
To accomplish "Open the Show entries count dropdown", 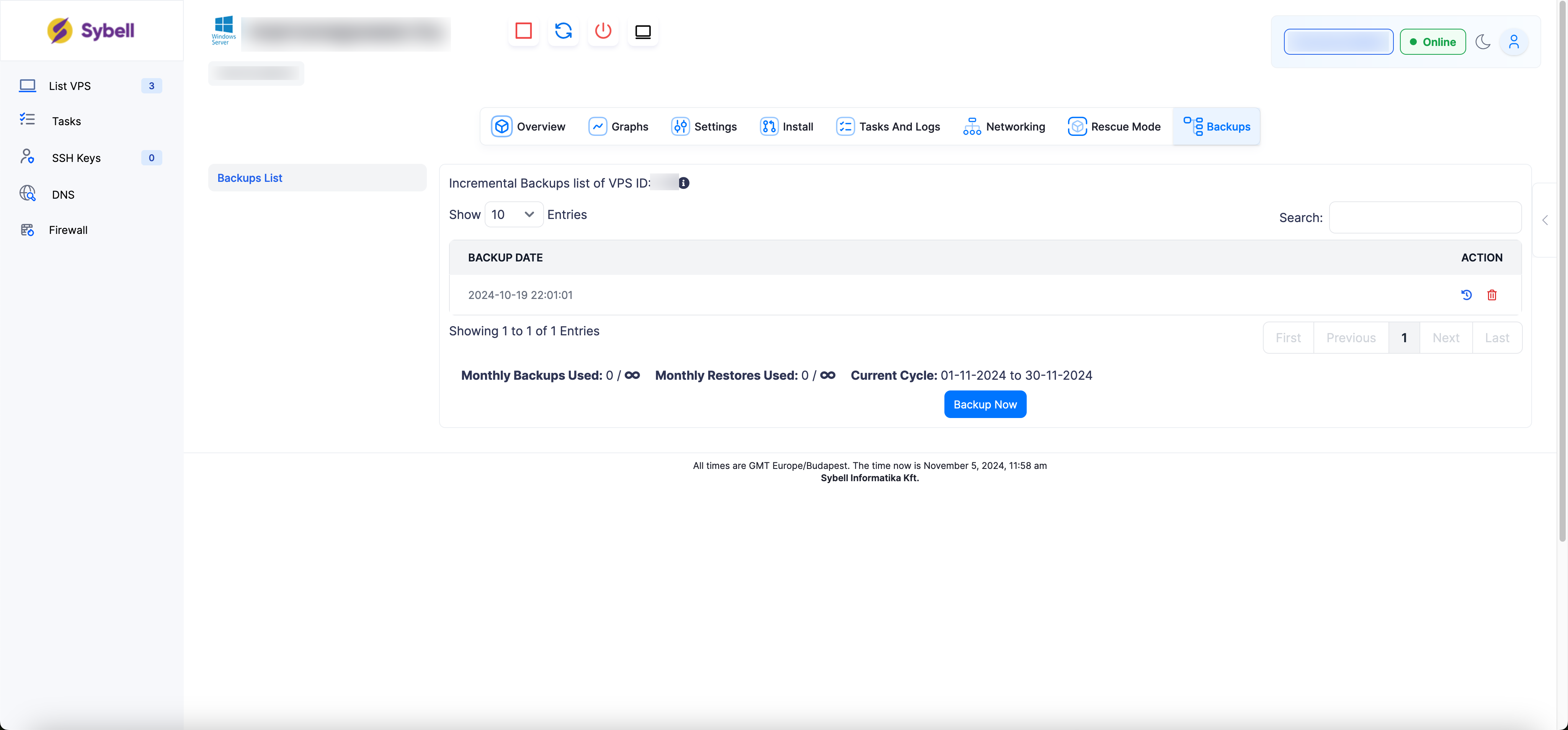I will click(x=513, y=214).
